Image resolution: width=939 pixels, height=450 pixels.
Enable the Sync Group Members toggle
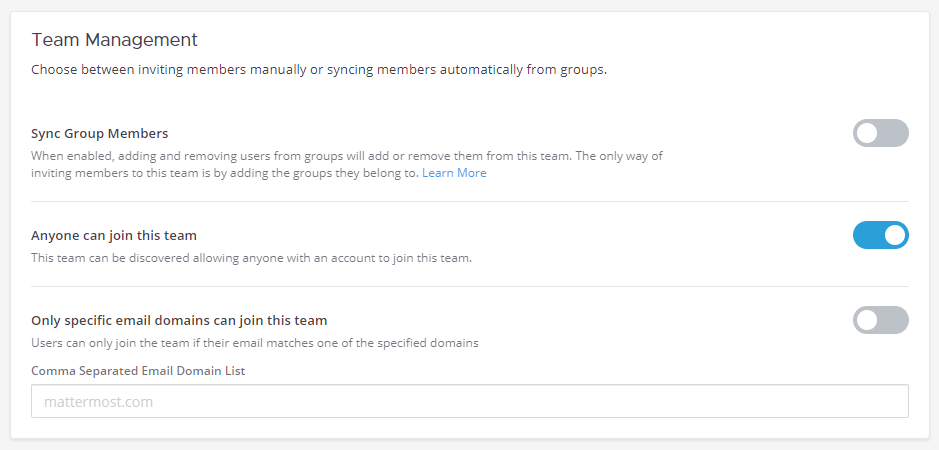pyautogui.click(x=880, y=133)
